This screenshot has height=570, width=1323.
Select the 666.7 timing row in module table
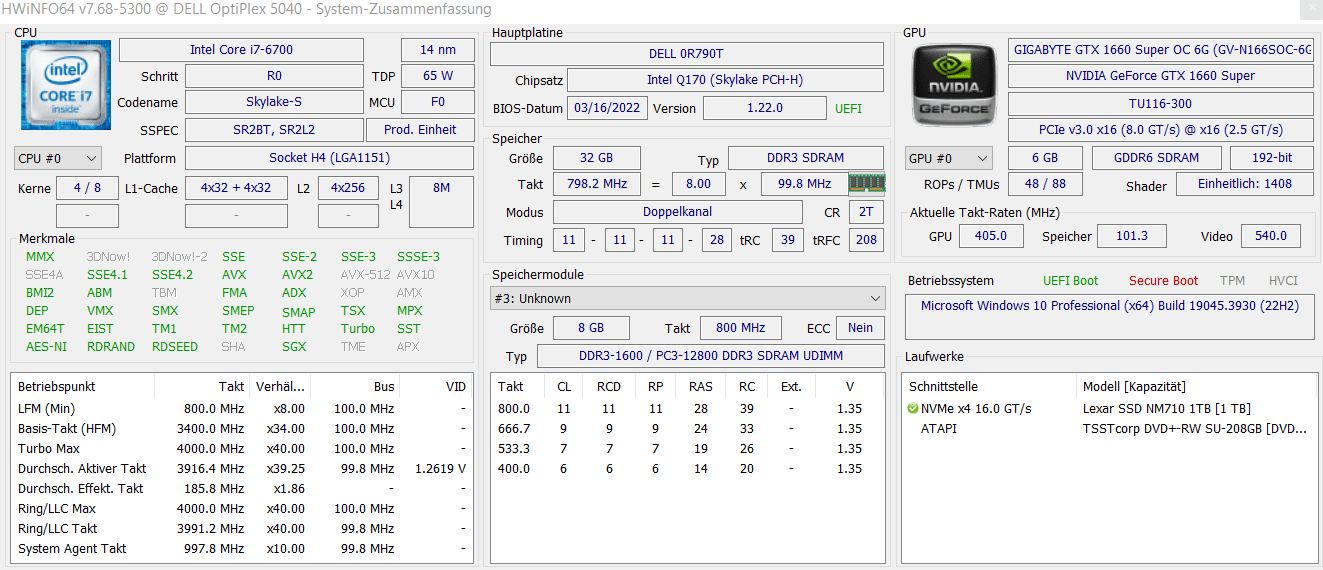(687, 428)
